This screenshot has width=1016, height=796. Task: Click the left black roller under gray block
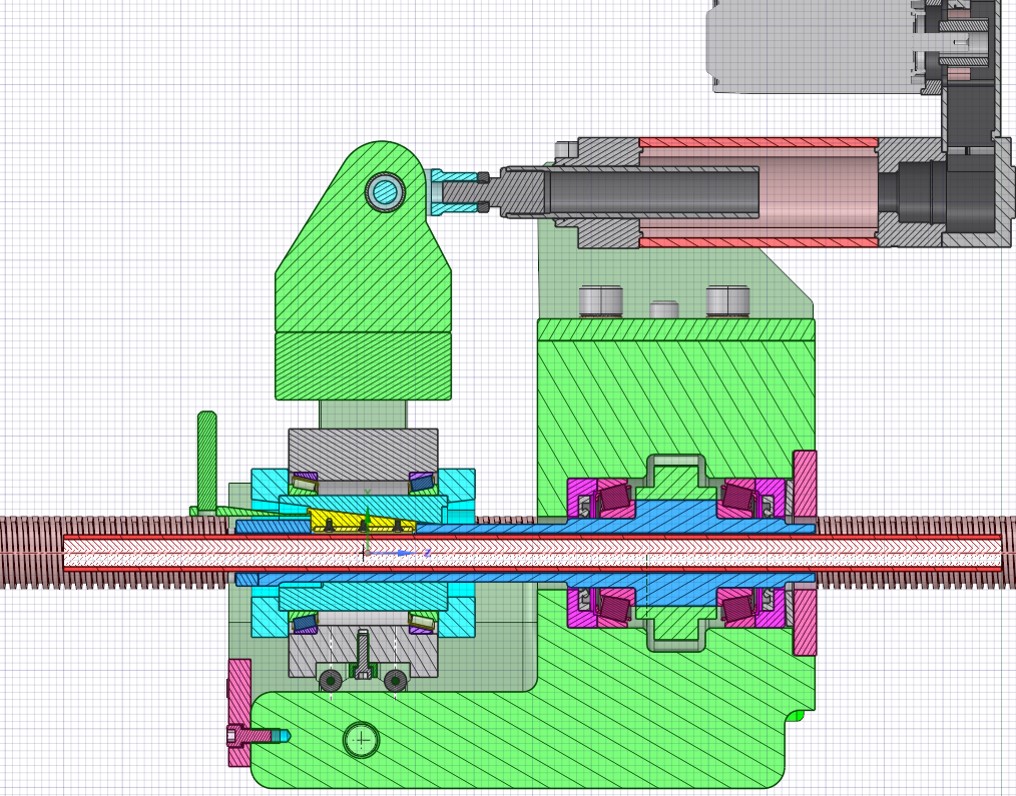pos(329,681)
